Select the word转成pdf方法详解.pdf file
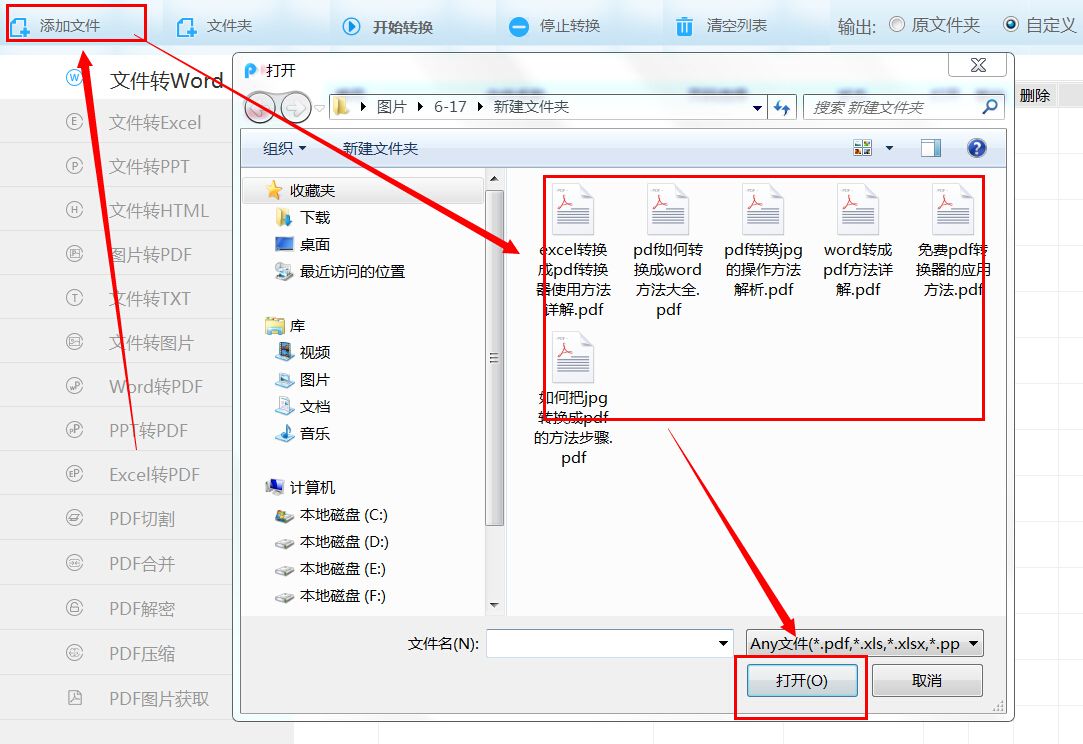The height and width of the screenshot is (744, 1083). coord(857,240)
